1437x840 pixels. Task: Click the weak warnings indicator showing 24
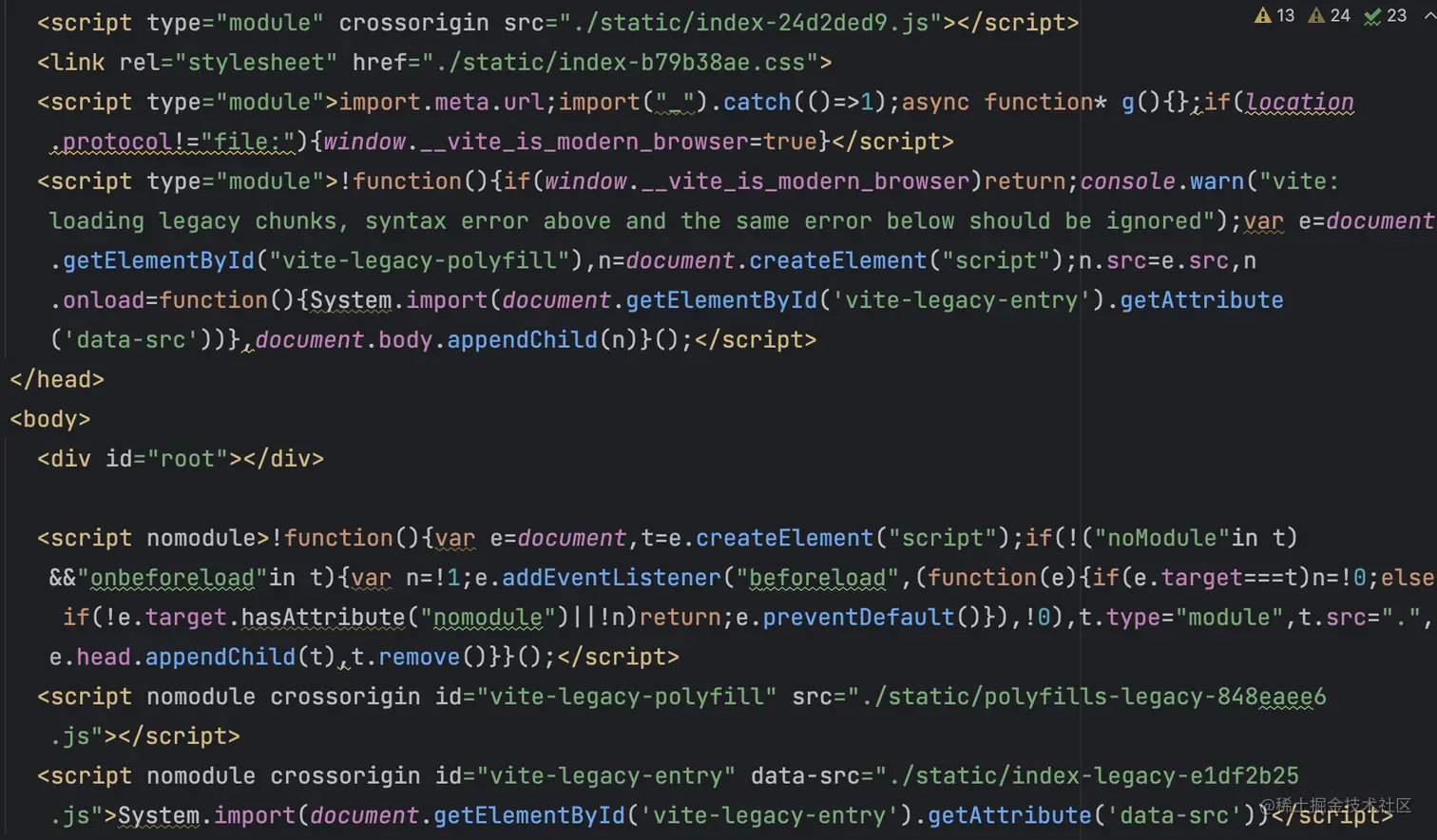click(1329, 15)
